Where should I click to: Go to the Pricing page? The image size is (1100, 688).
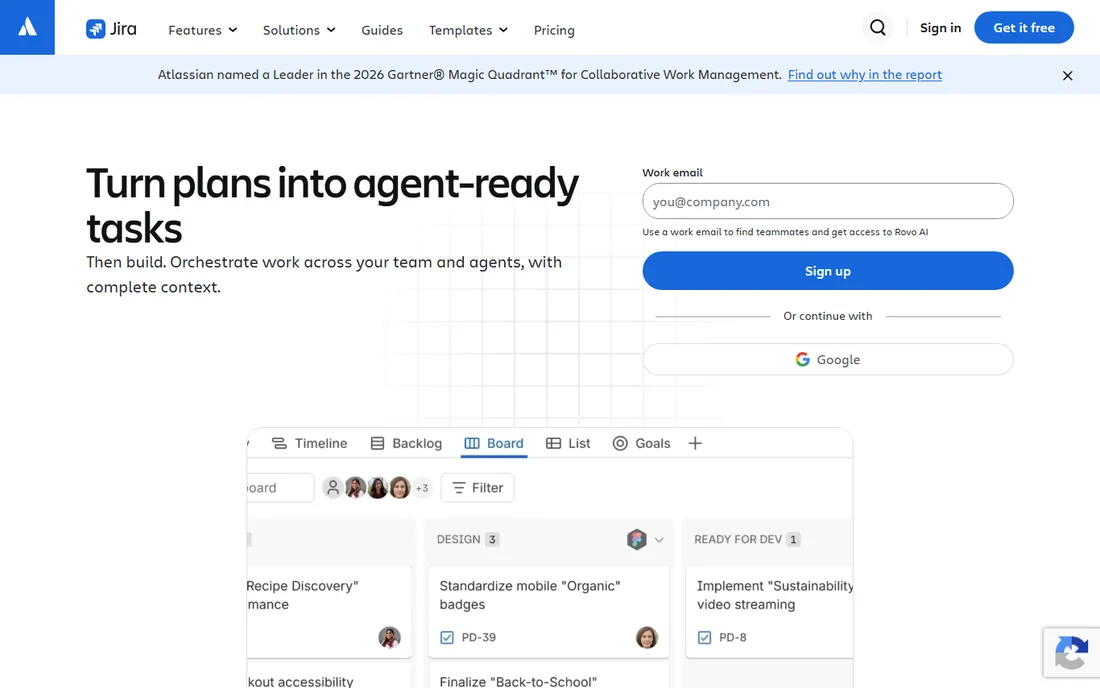tap(554, 30)
